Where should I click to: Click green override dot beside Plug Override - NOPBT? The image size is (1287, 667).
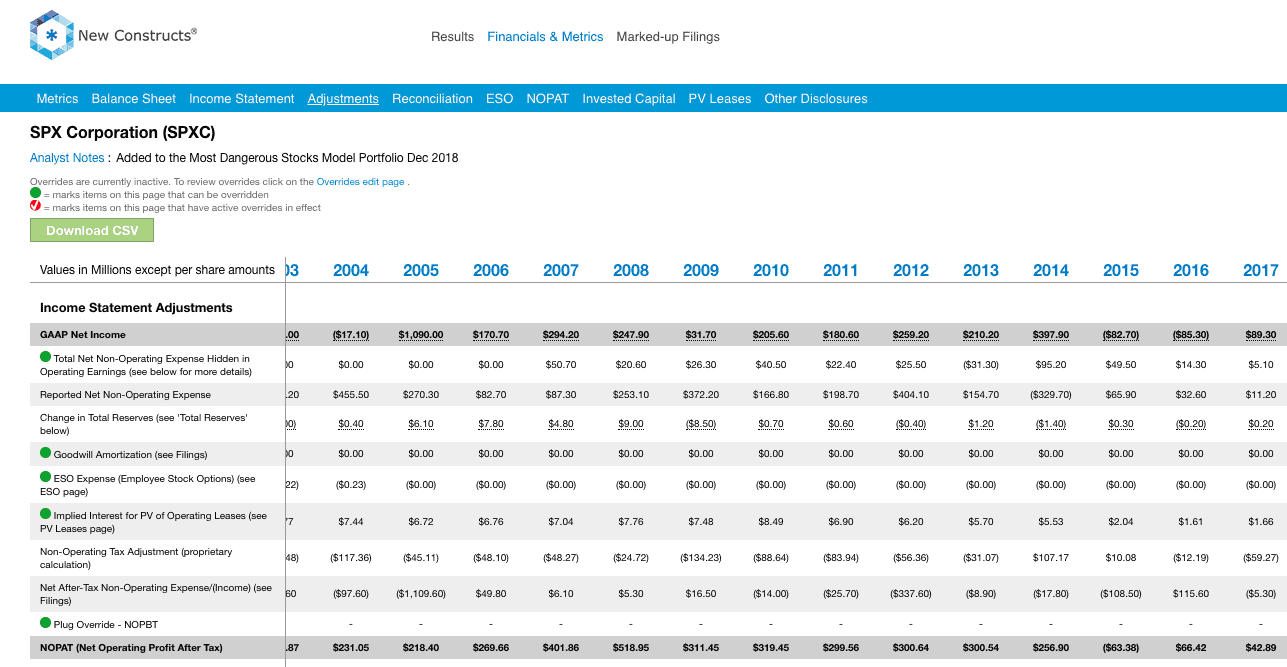click(46, 623)
